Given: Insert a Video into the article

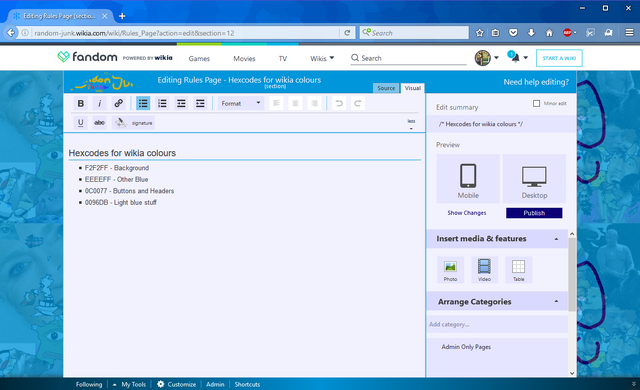Looking at the screenshot, I should [x=484, y=270].
